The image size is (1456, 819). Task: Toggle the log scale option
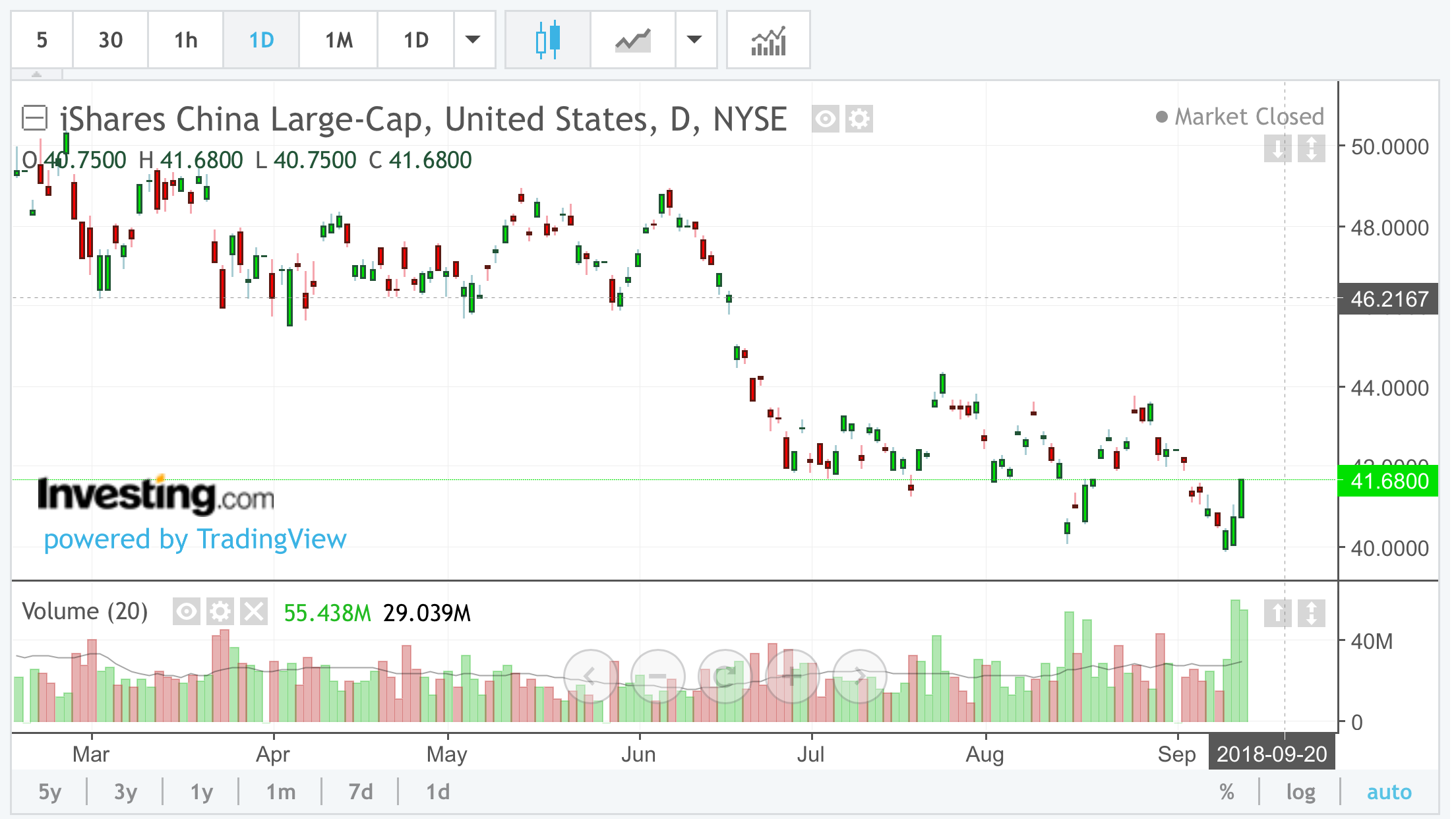[x=1300, y=791]
